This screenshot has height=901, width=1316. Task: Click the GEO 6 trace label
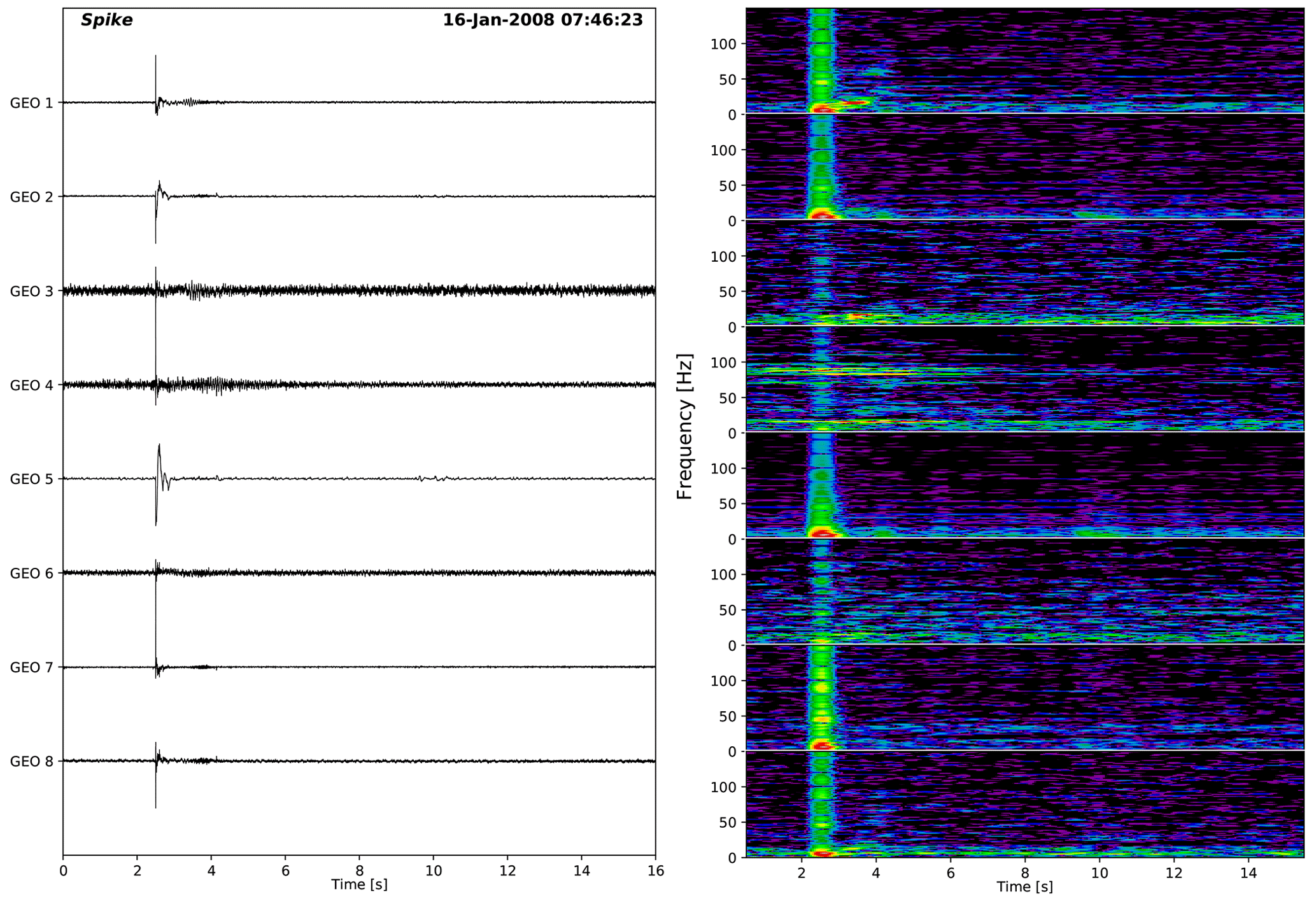pos(31,574)
